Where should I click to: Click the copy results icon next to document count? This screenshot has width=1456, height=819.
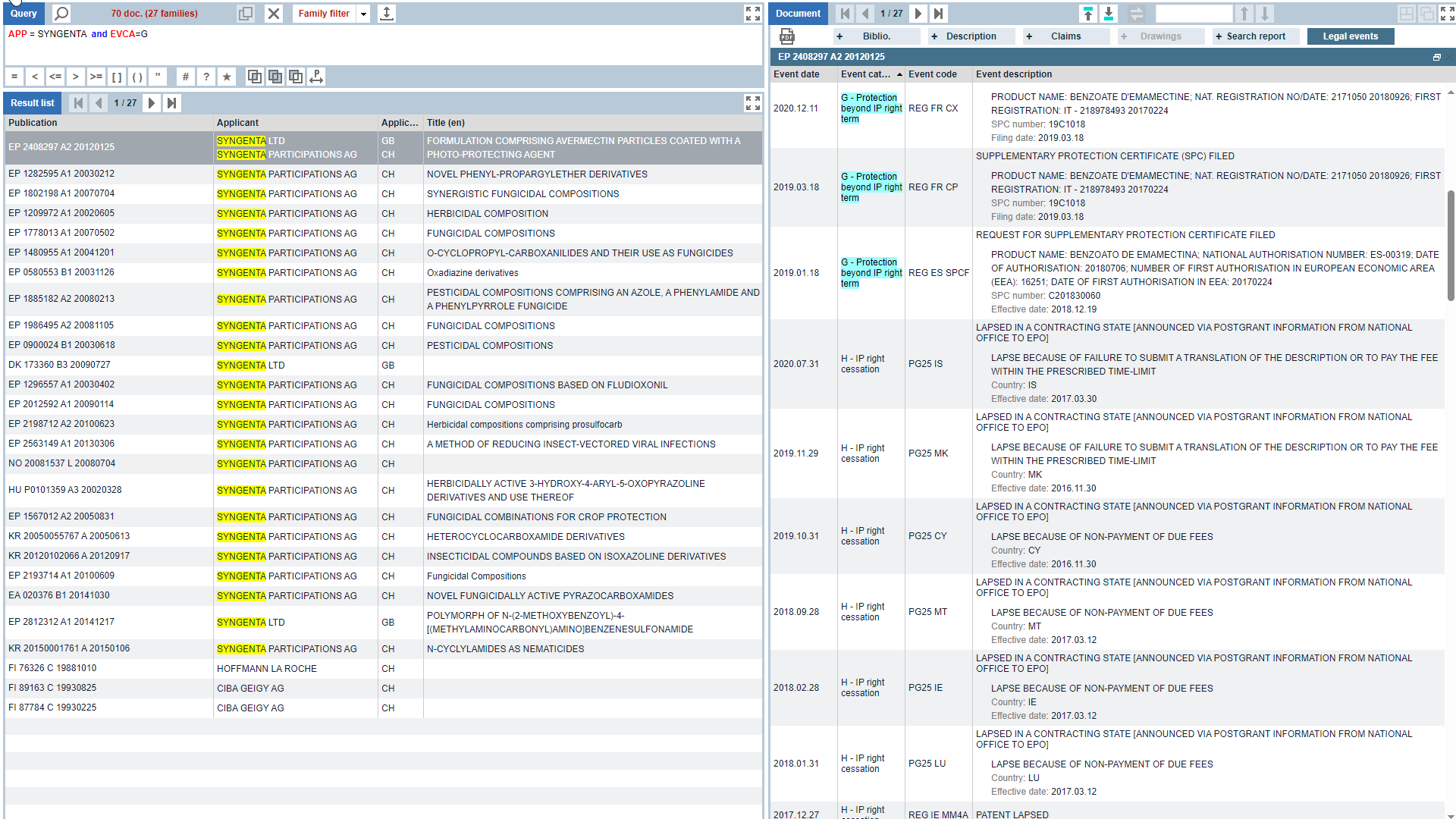pyautogui.click(x=246, y=13)
